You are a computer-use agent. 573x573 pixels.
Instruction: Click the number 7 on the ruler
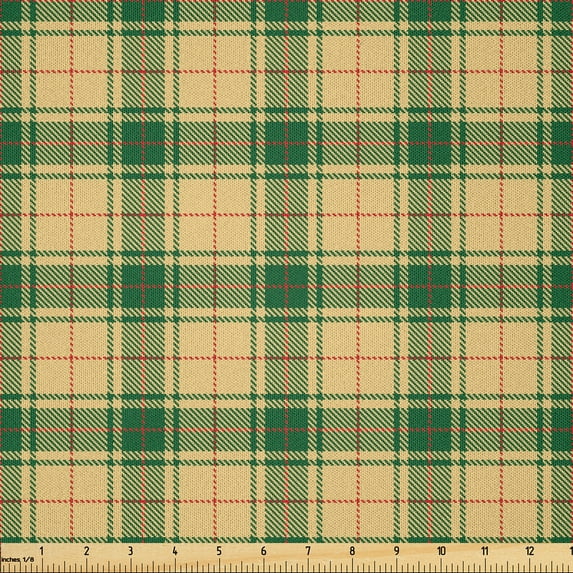(308, 551)
